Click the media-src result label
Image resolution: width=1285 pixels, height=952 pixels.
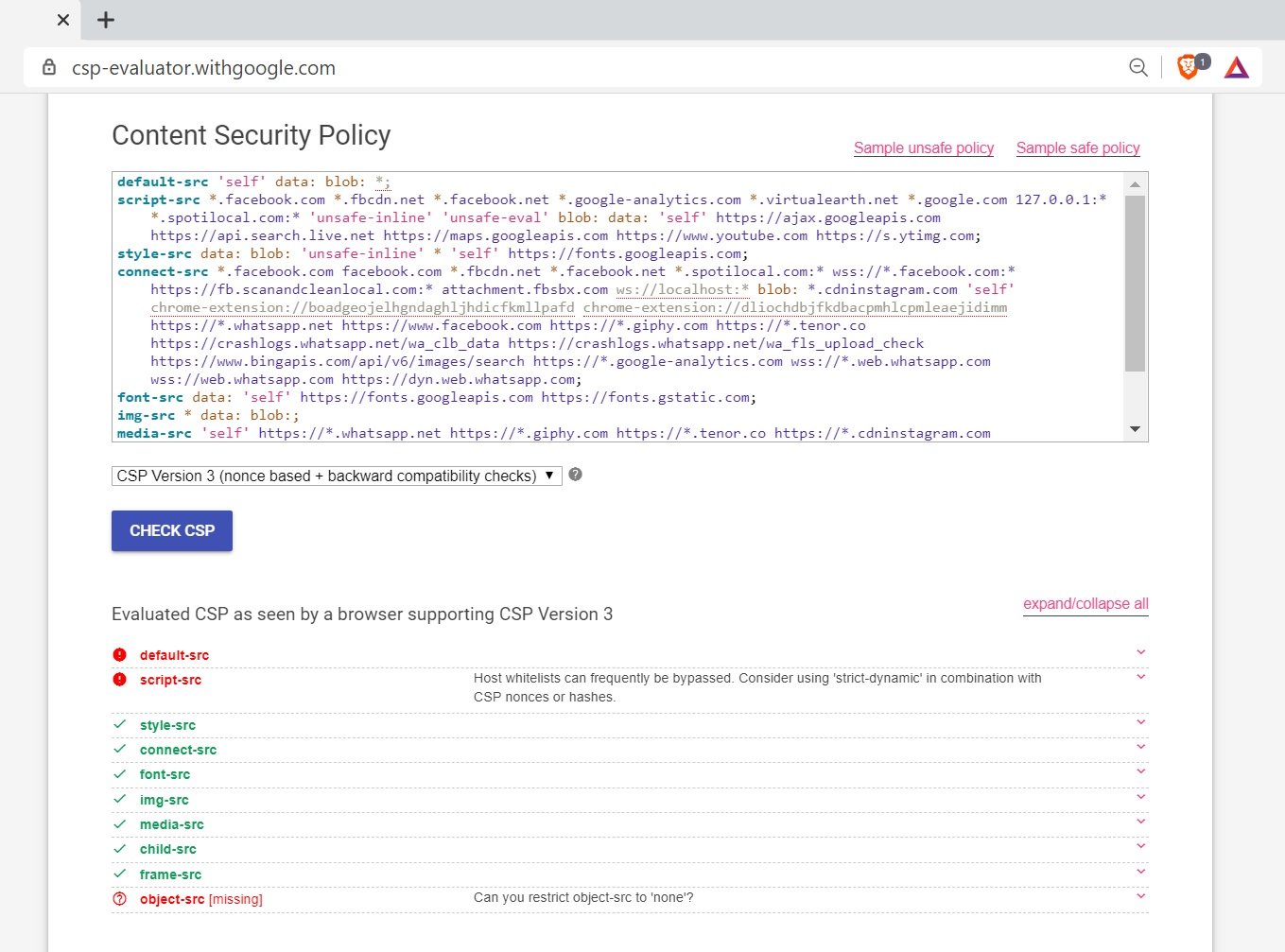[171, 824]
